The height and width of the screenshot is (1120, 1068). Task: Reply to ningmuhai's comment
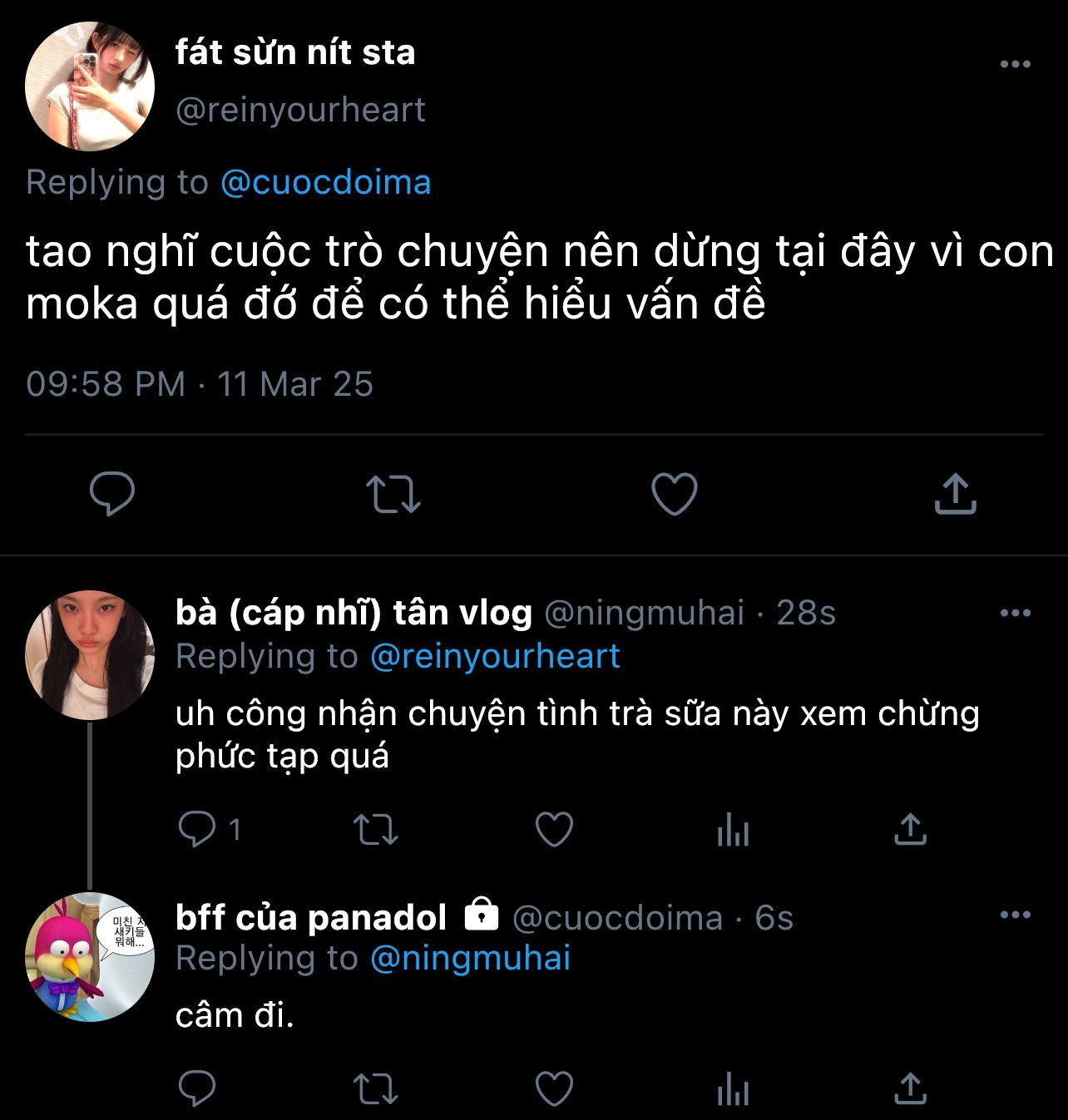pyautogui.click(x=198, y=829)
